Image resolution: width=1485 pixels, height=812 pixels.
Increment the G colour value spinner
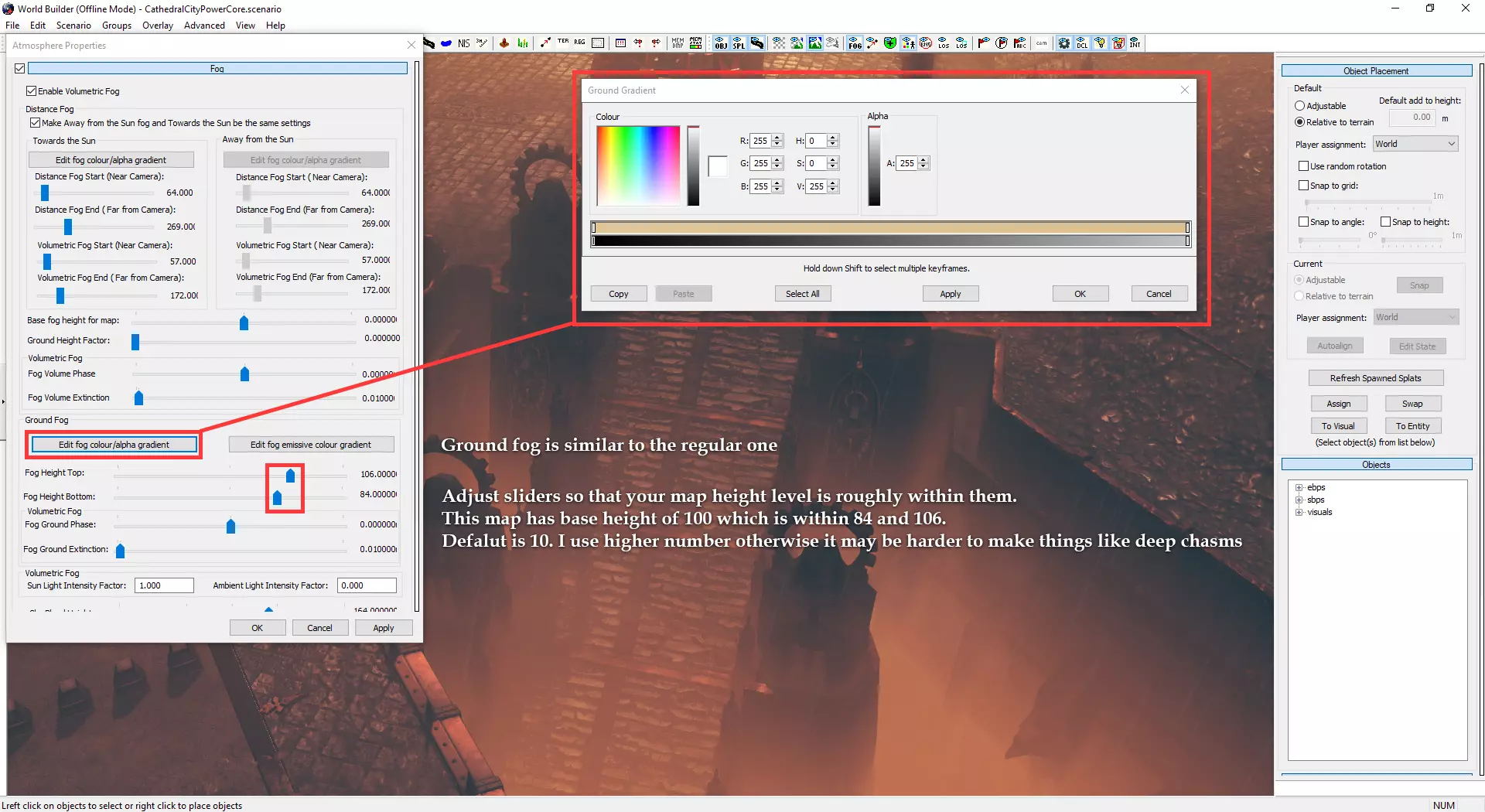777,160
